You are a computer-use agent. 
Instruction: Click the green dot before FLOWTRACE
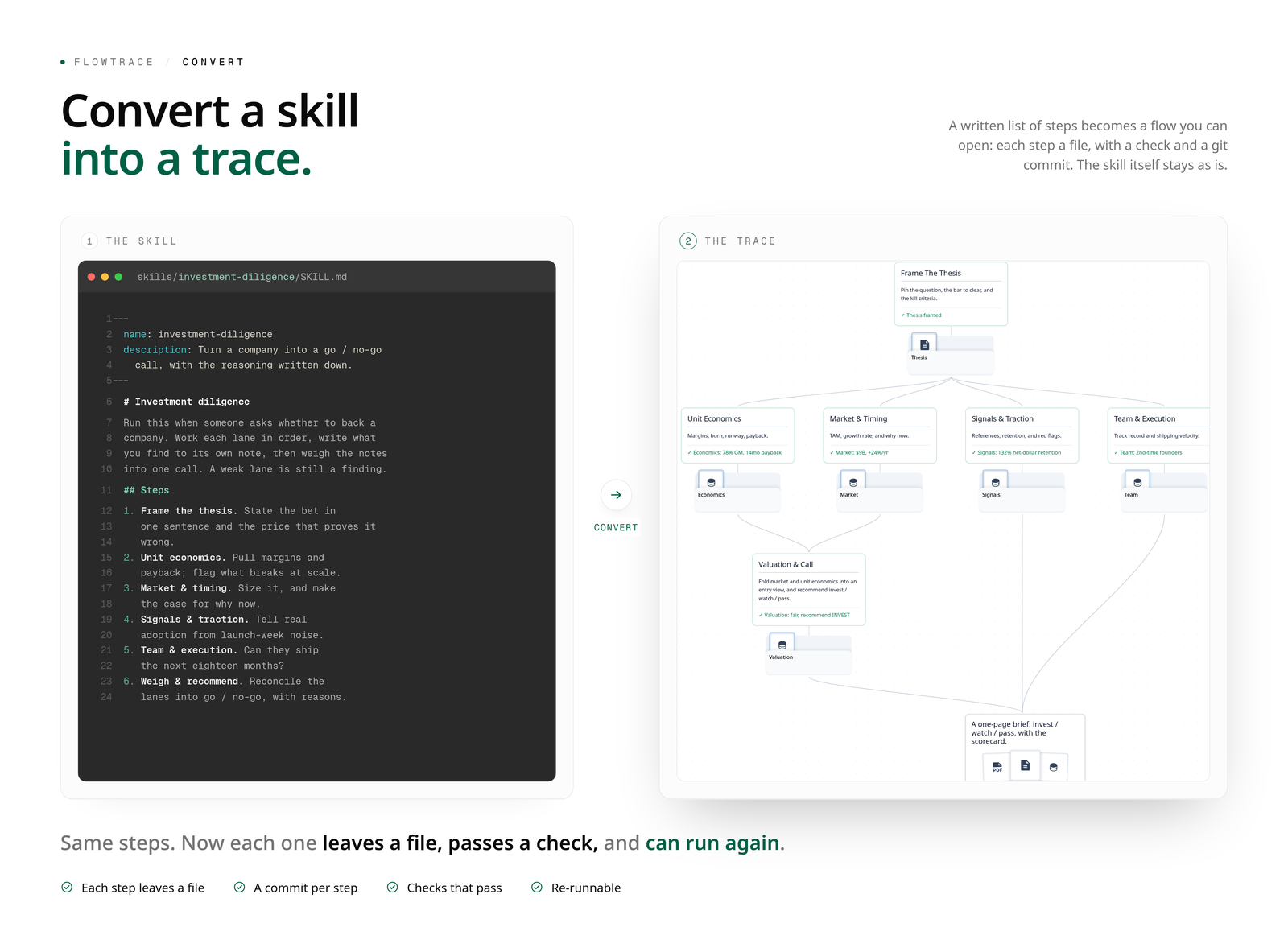click(63, 62)
